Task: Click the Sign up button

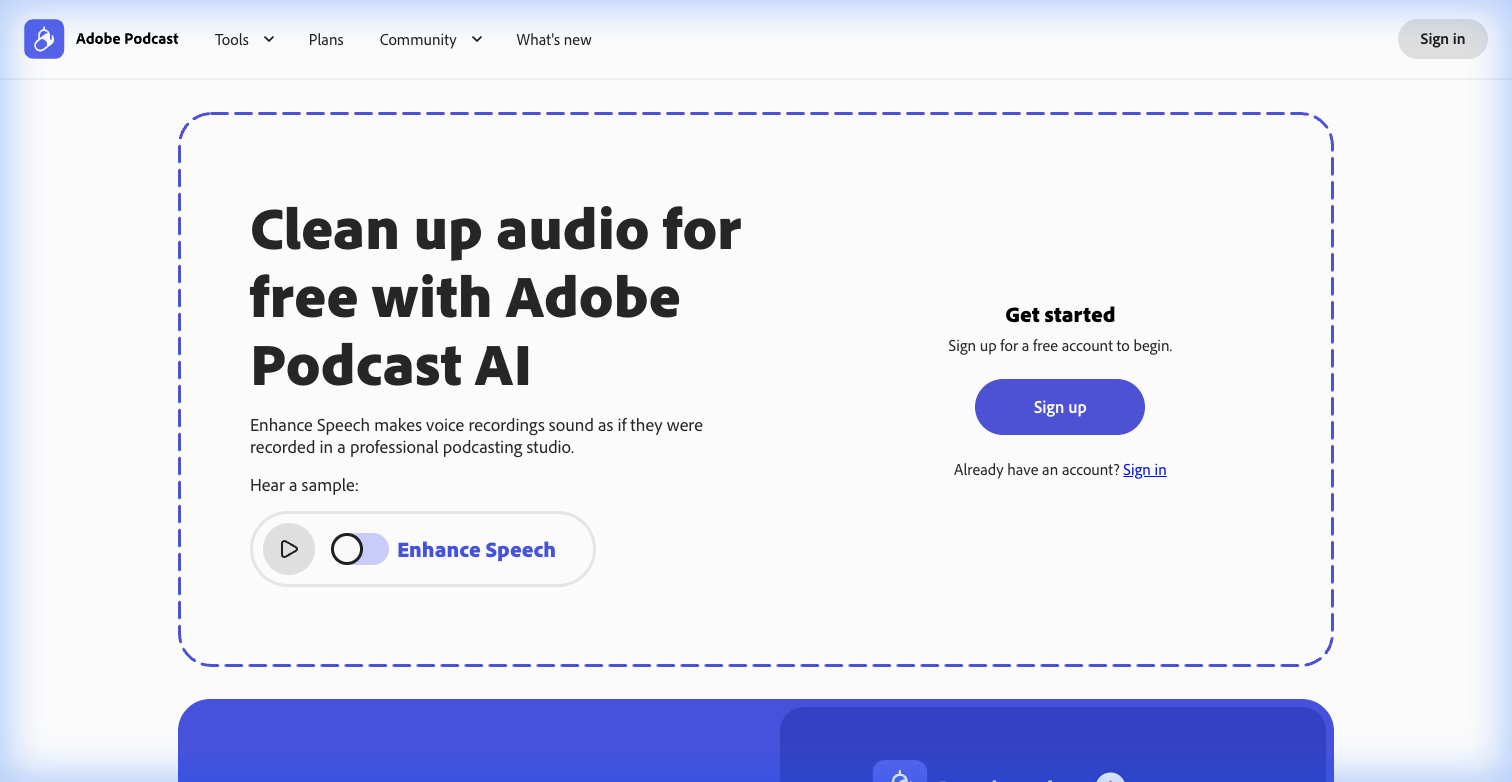Action: point(1059,407)
